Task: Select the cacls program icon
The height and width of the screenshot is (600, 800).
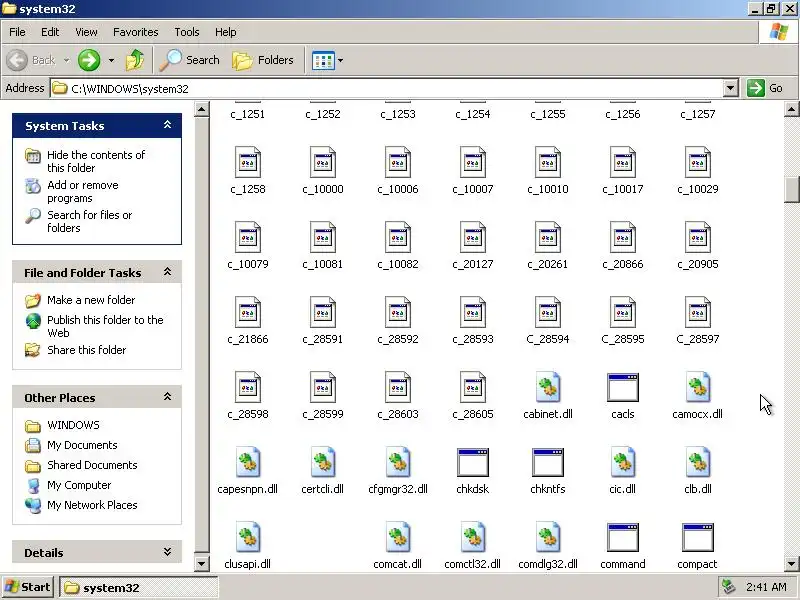Action: [x=622, y=387]
